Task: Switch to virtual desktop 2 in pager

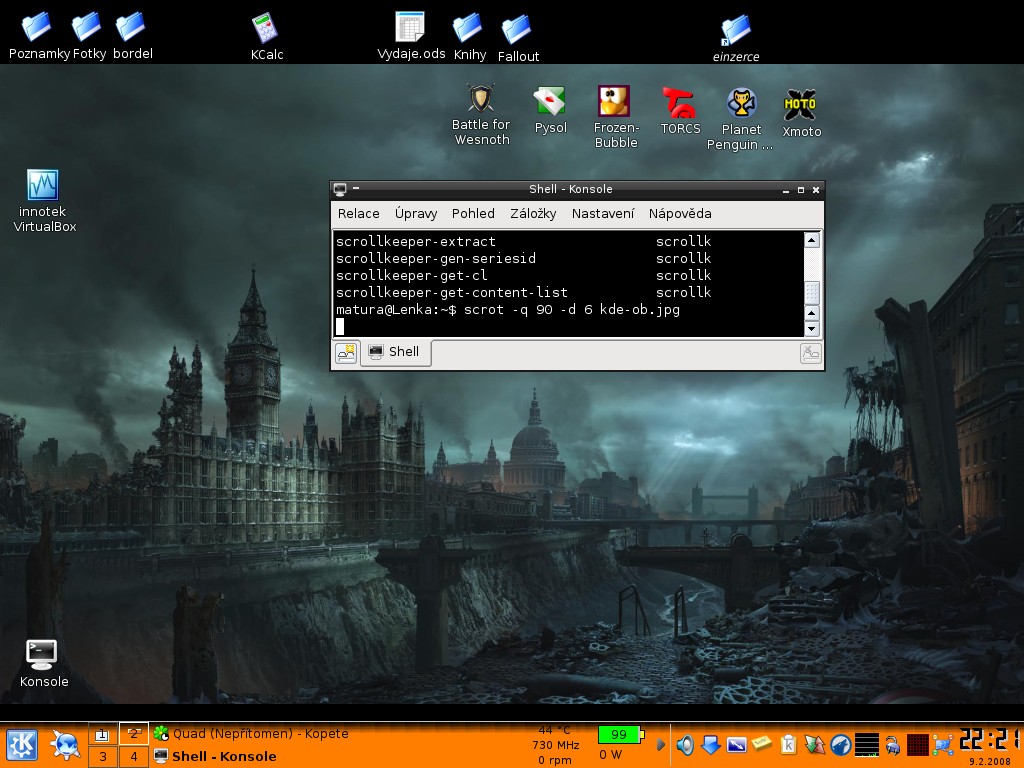Action: [x=133, y=734]
